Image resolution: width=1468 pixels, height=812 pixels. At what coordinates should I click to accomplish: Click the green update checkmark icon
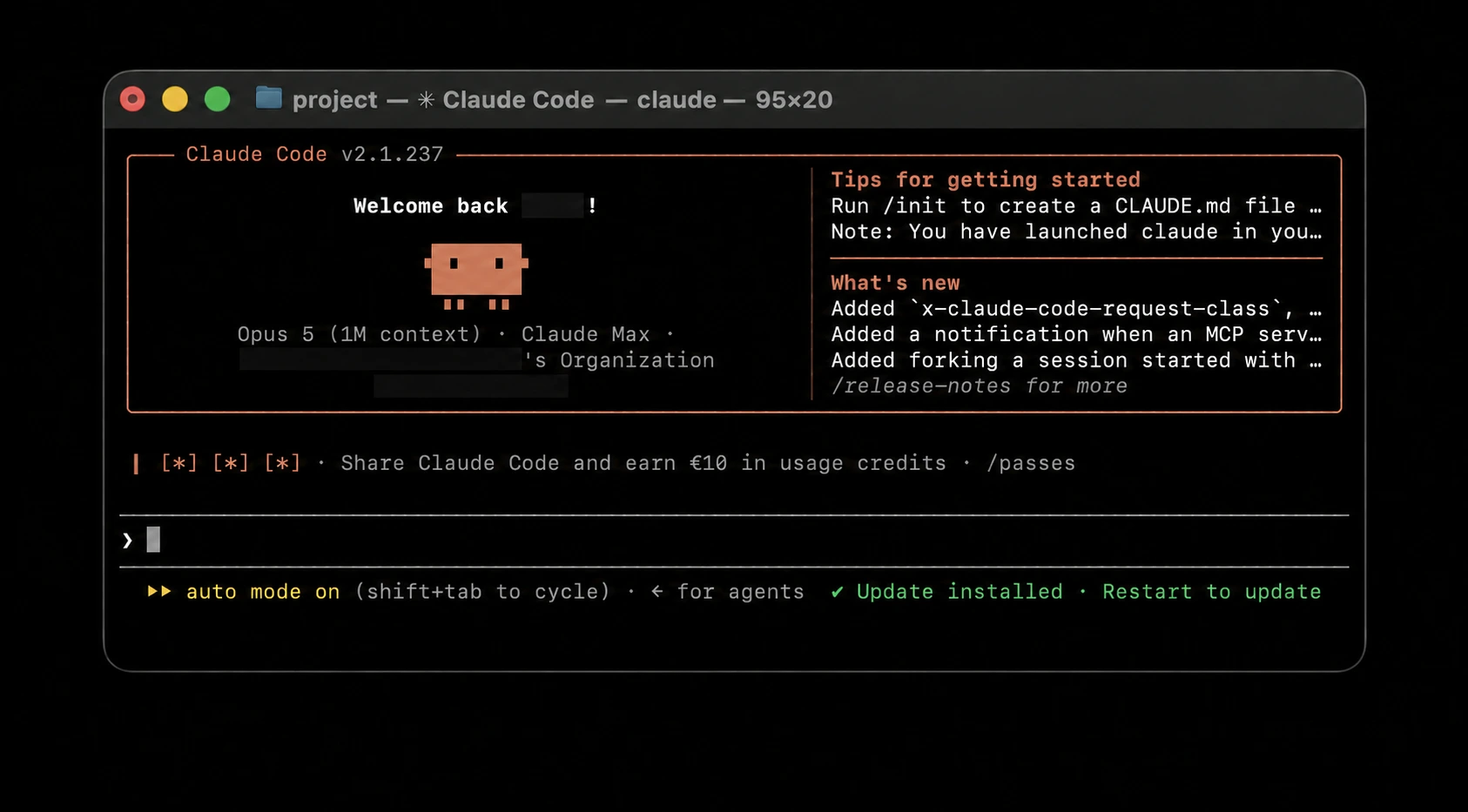coord(837,592)
